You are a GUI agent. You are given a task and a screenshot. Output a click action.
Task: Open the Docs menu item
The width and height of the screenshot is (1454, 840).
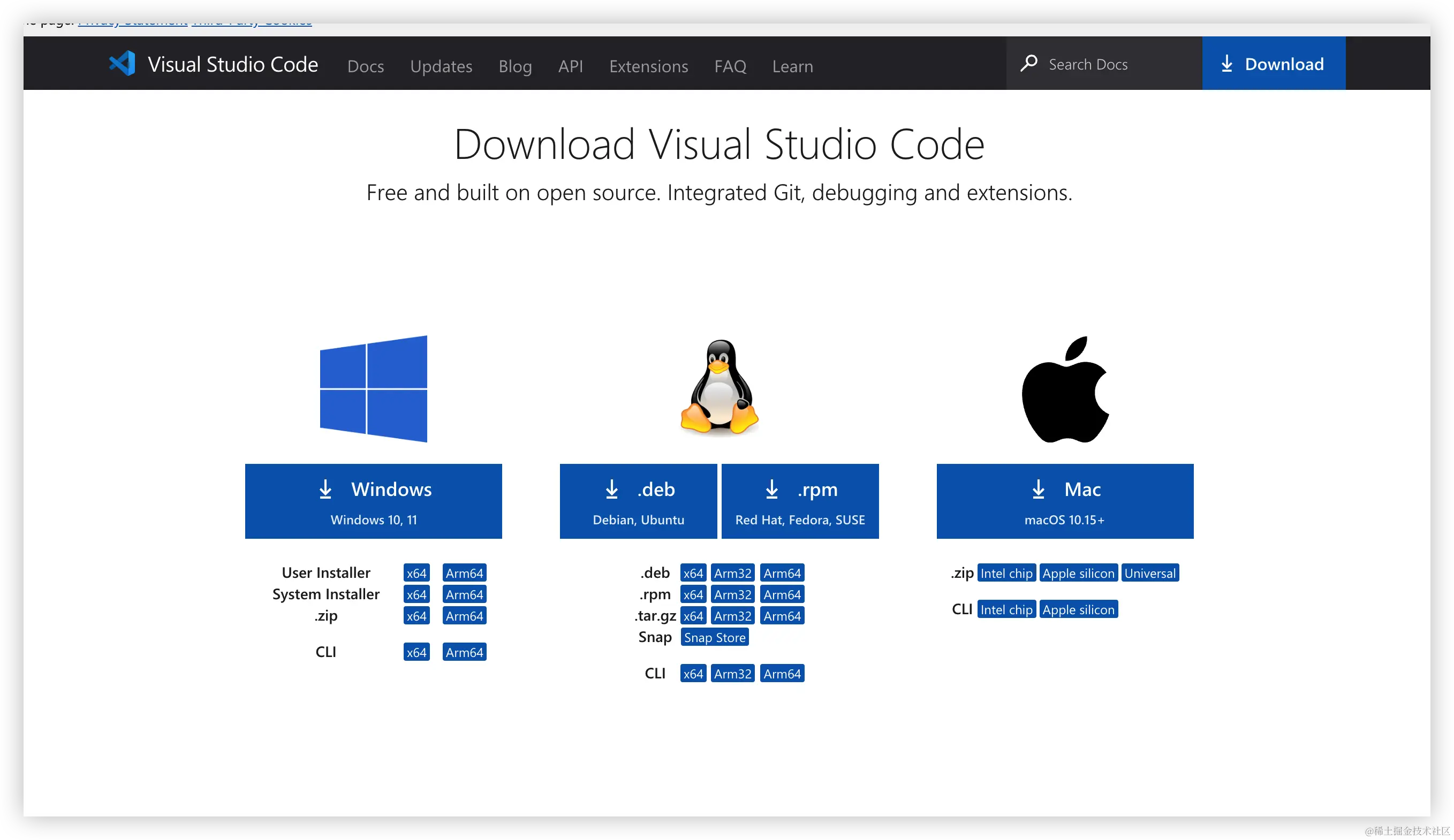pyautogui.click(x=365, y=66)
